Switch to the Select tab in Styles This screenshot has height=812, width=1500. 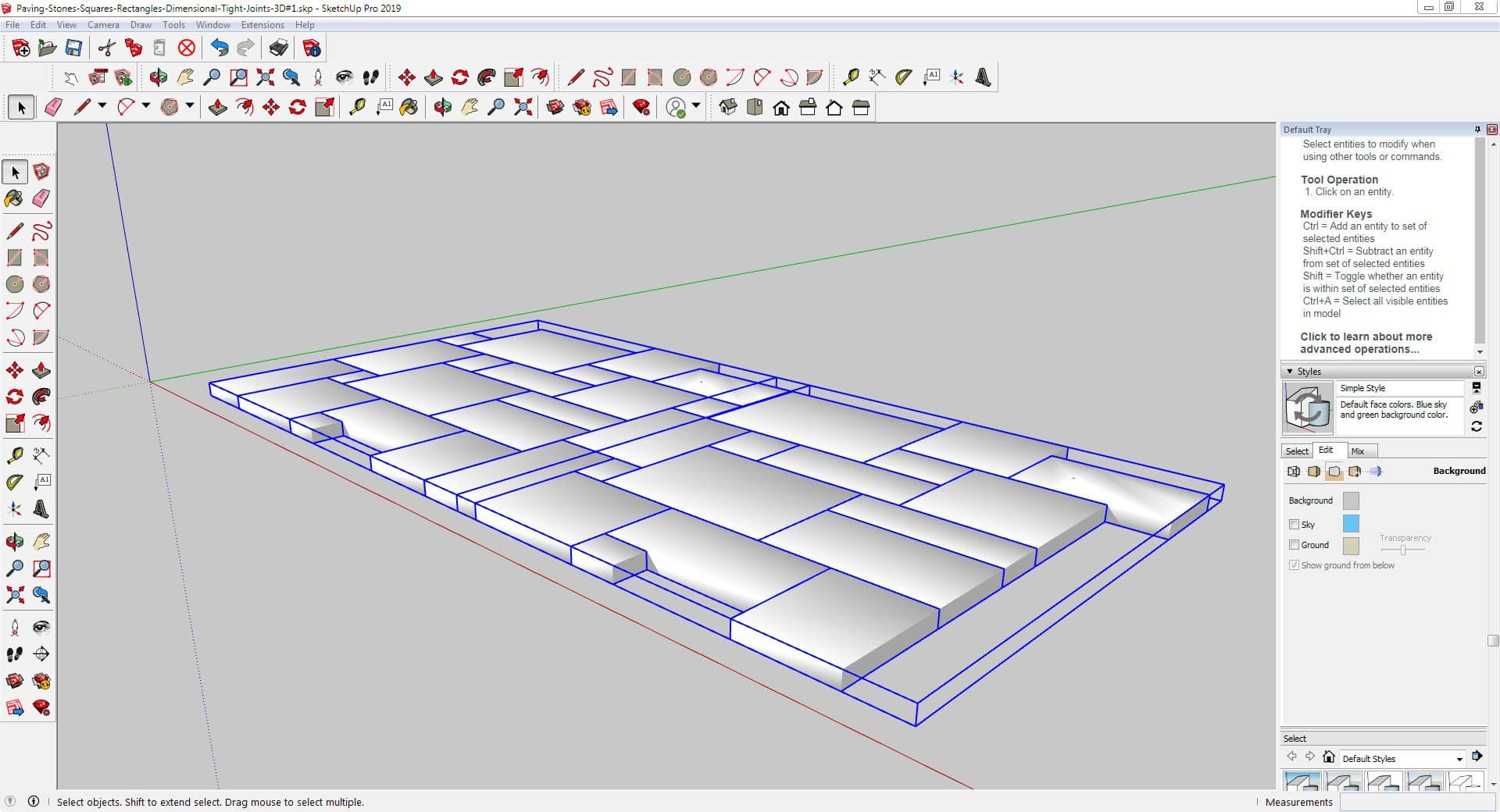pos(1297,451)
